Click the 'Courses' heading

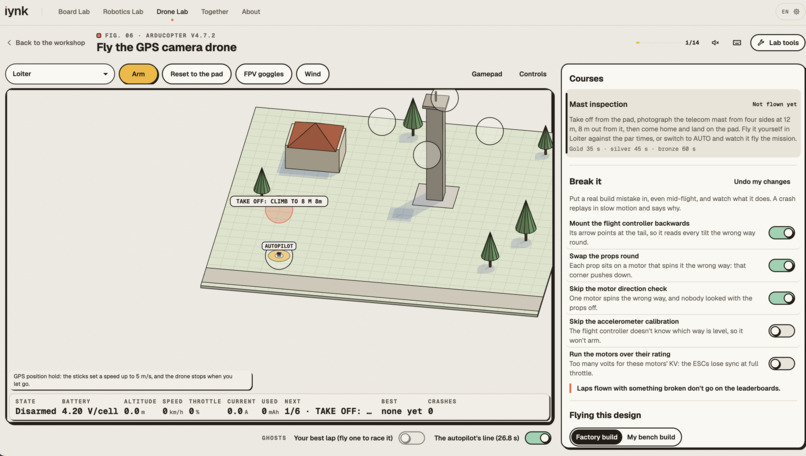pos(586,79)
